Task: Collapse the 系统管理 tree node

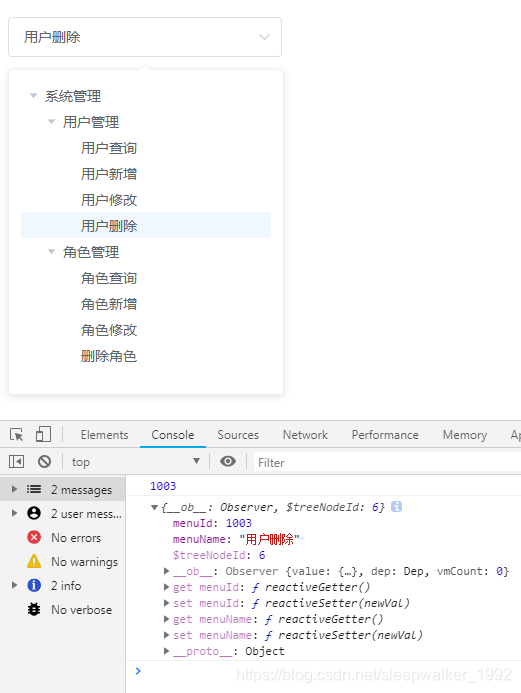Action: pyautogui.click(x=33, y=95)
